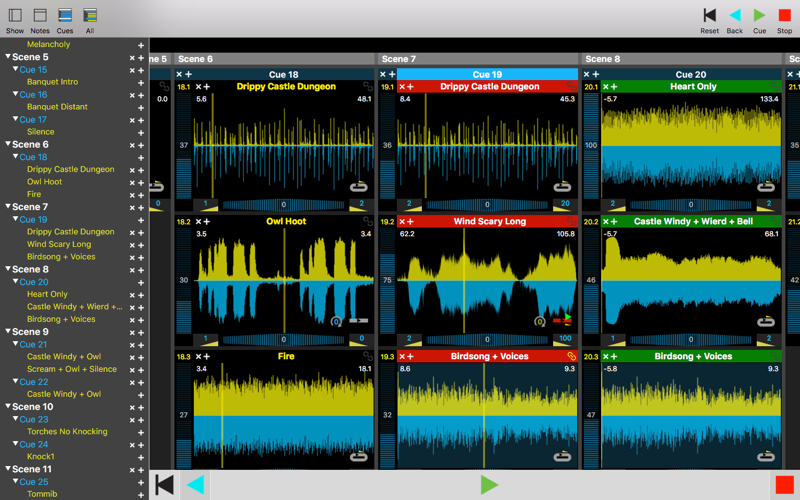The height and width of the screenshot is (500, 800).
Task: Toggle loop icon on Heart Only track
Action: pos(766,187)
